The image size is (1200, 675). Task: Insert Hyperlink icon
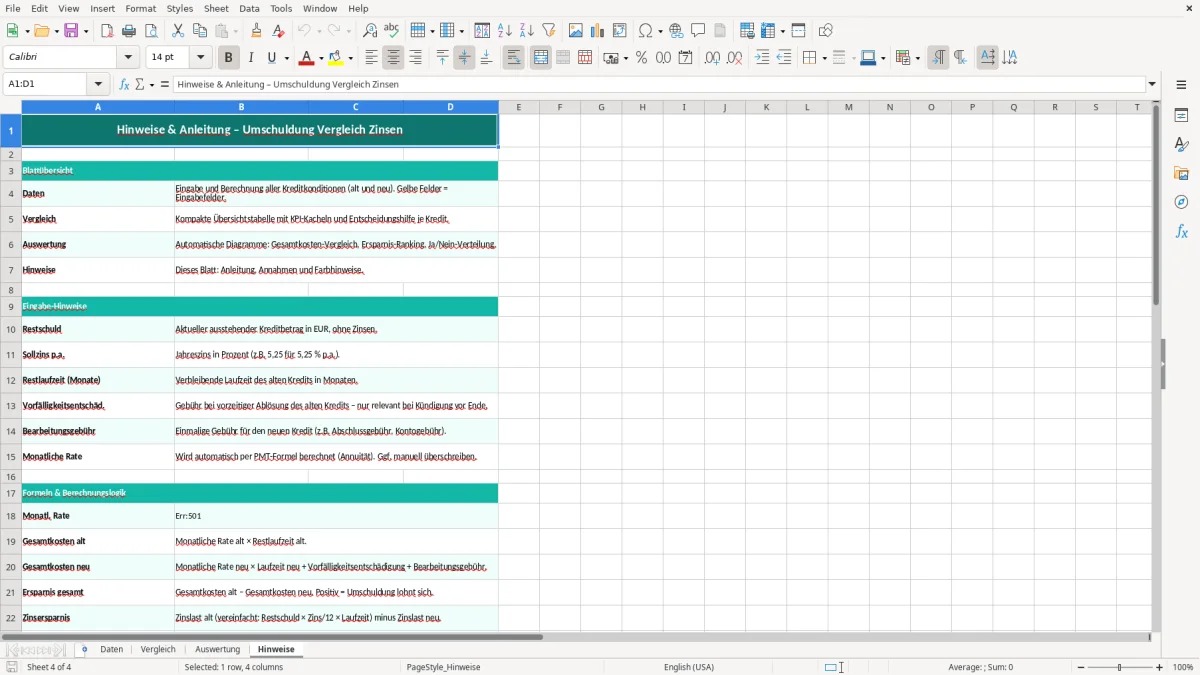[677, 31]
